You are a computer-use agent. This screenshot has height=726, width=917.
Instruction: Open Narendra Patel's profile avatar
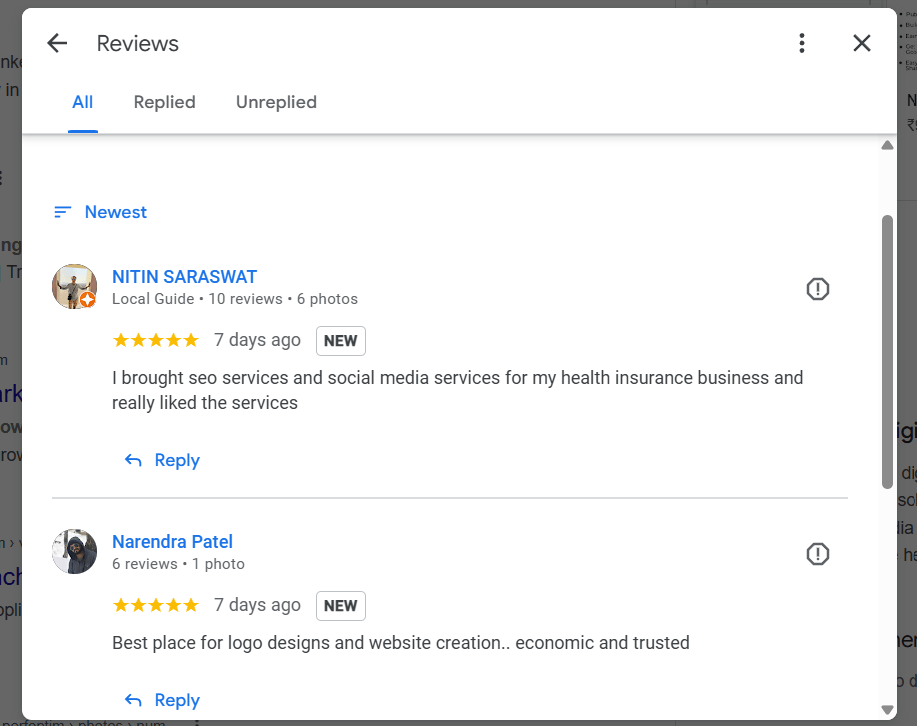[74, 552]
